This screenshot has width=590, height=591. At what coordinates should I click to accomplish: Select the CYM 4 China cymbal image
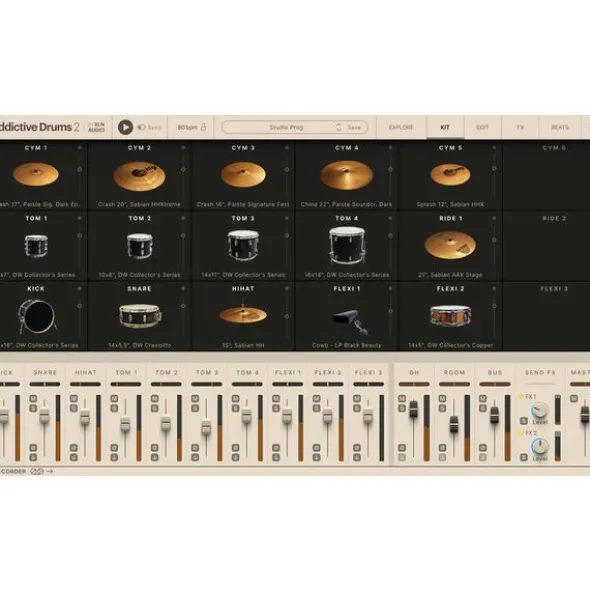click(347, 175)
